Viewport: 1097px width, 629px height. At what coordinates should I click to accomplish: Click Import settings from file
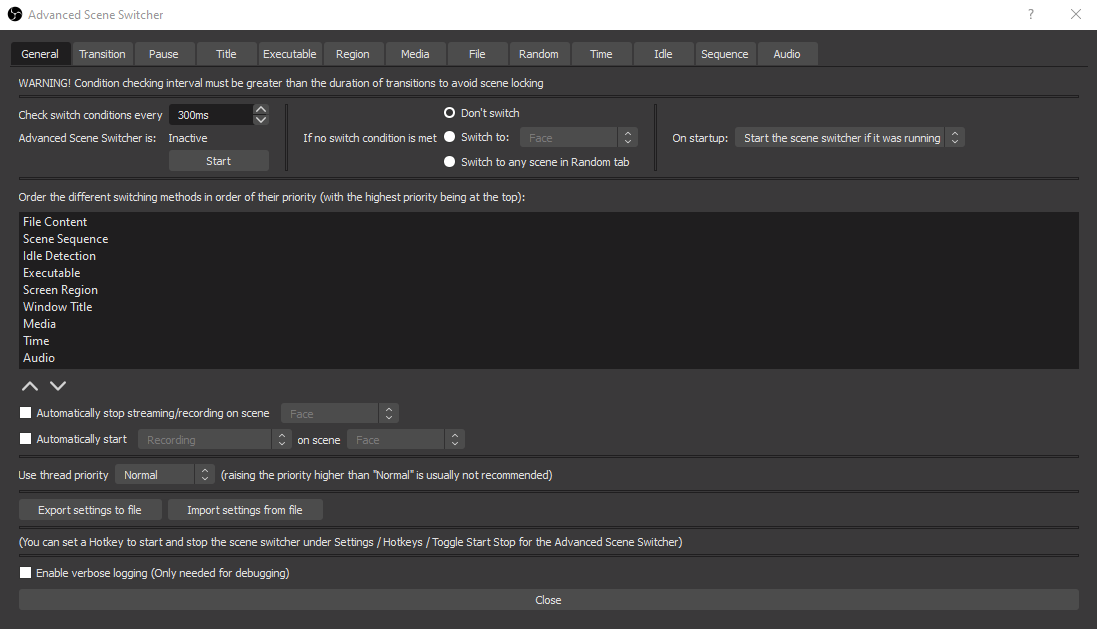pyautogui.click(x=245, y=510)
